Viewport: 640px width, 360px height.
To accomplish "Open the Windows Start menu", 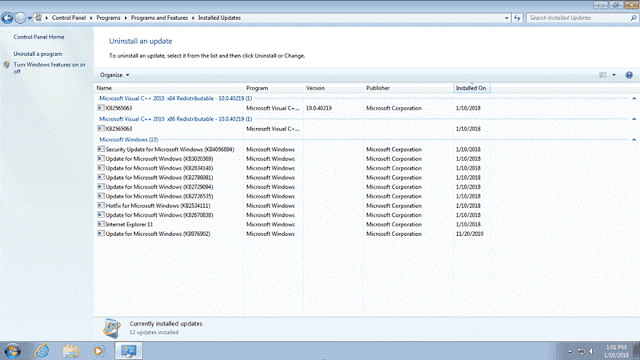I will (12, 351).
